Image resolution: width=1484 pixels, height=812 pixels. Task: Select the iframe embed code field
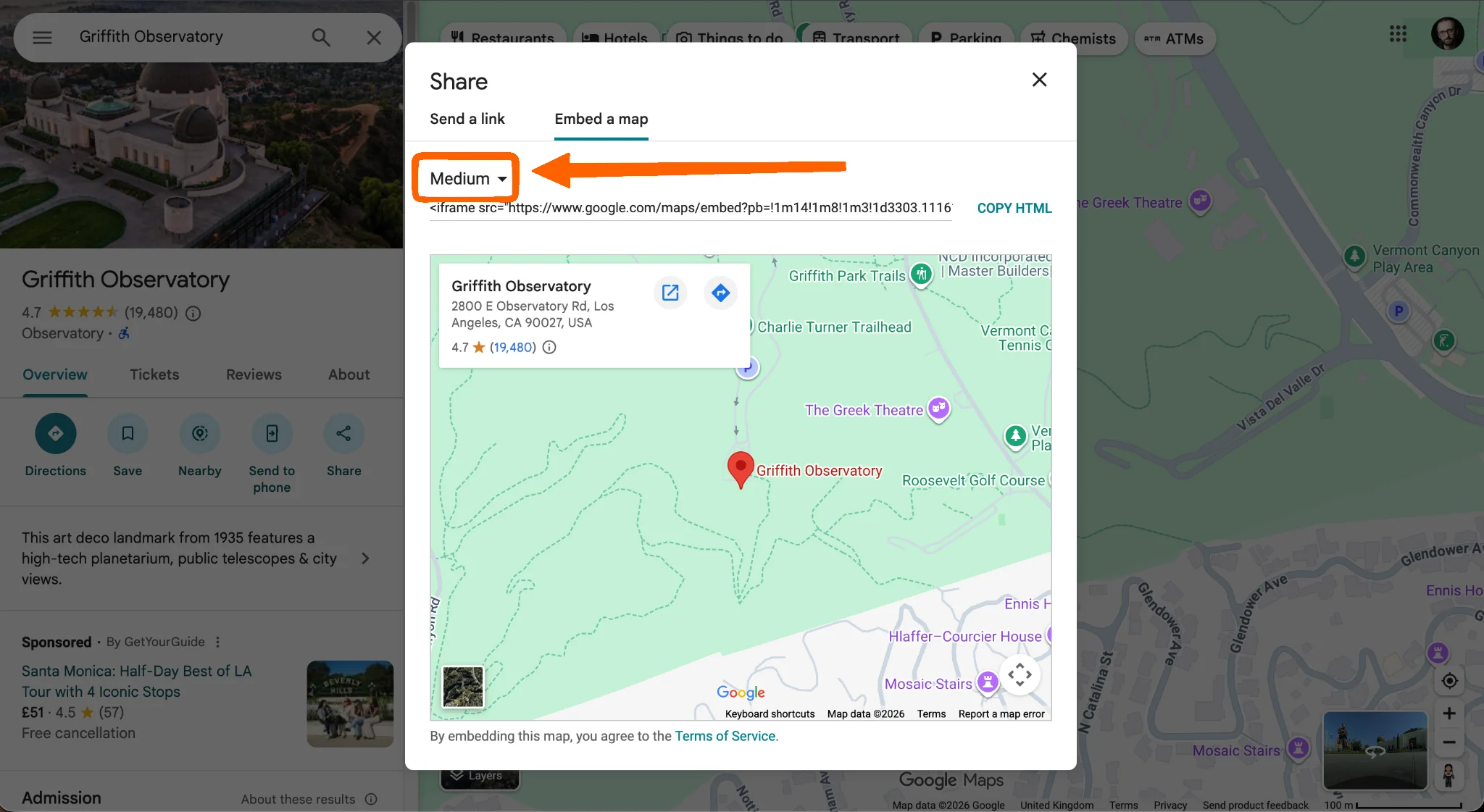point(691,208)
